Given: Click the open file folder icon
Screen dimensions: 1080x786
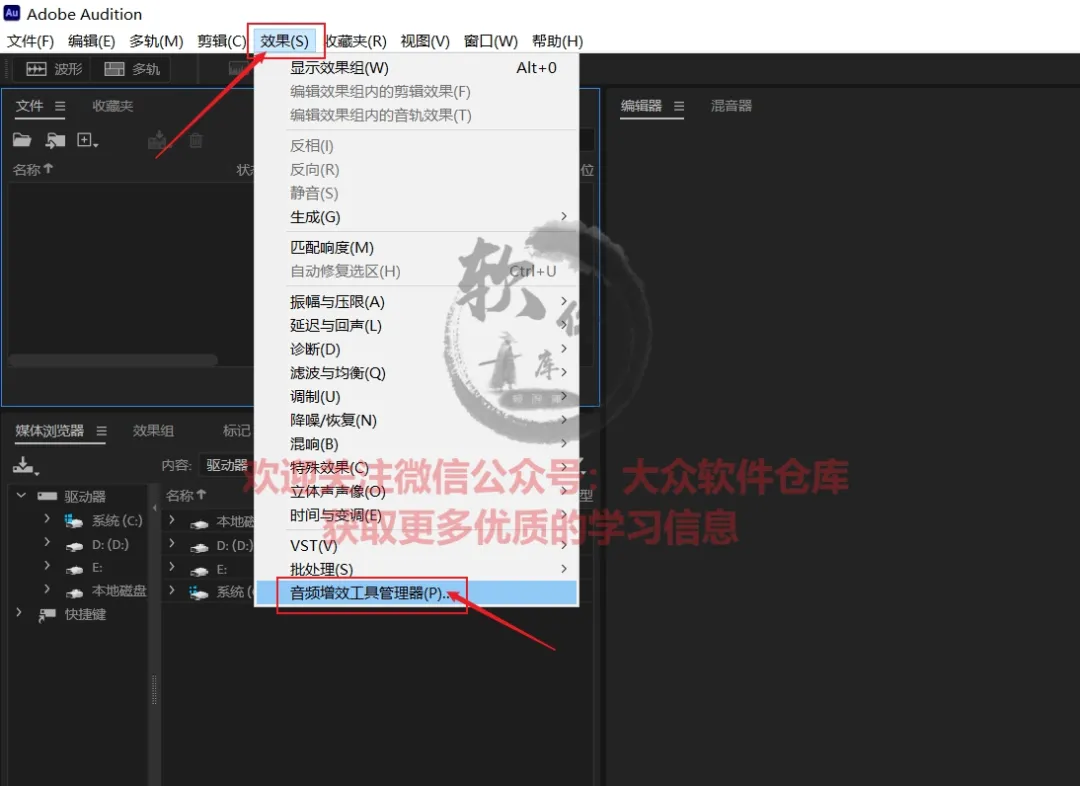Looking at the screenshot, I should click(22, 141).
